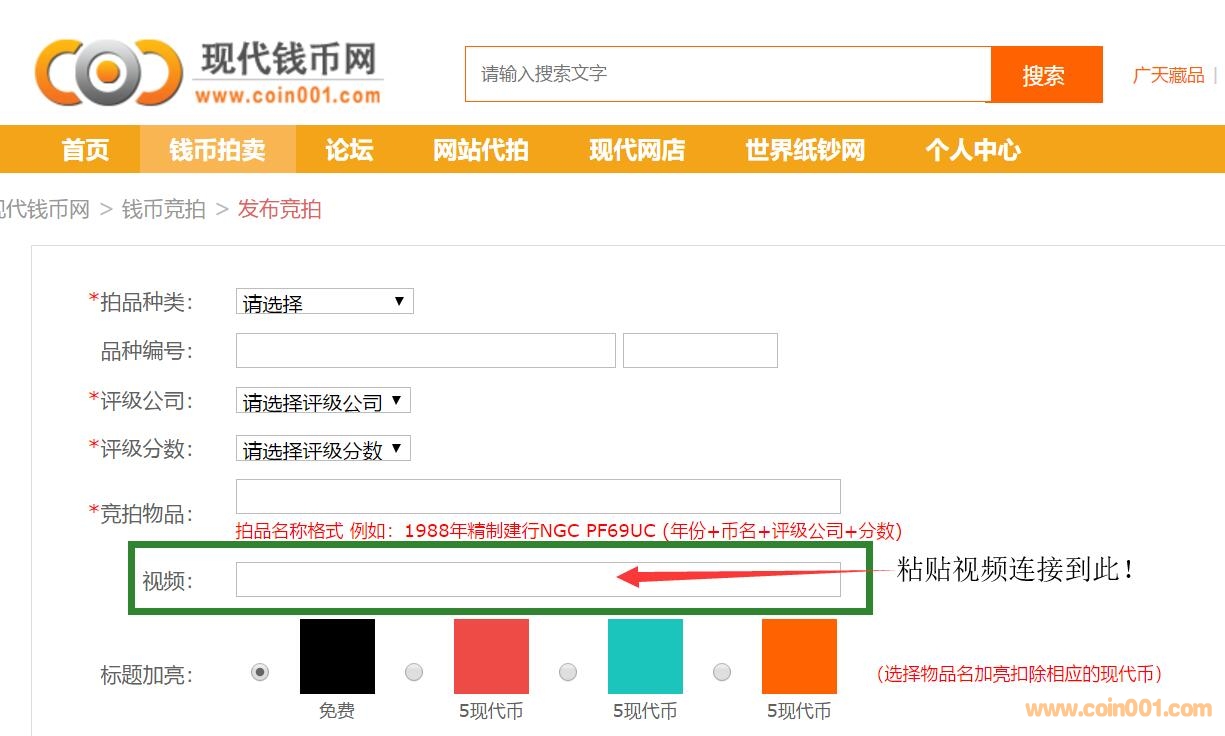Click the orange 搜索 button

(1045, 75)
